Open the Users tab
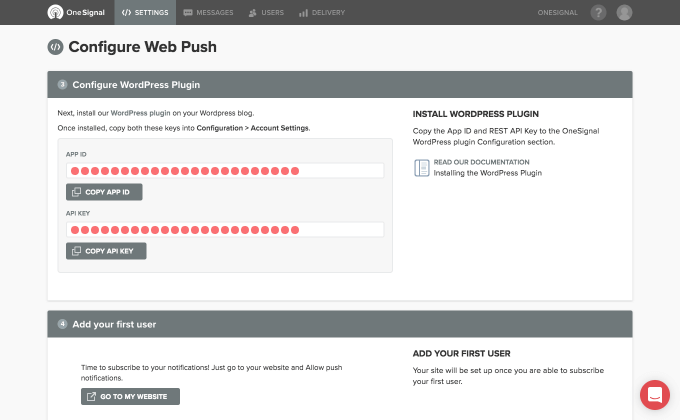Screen dimensions: 680x420 point(266,13)
